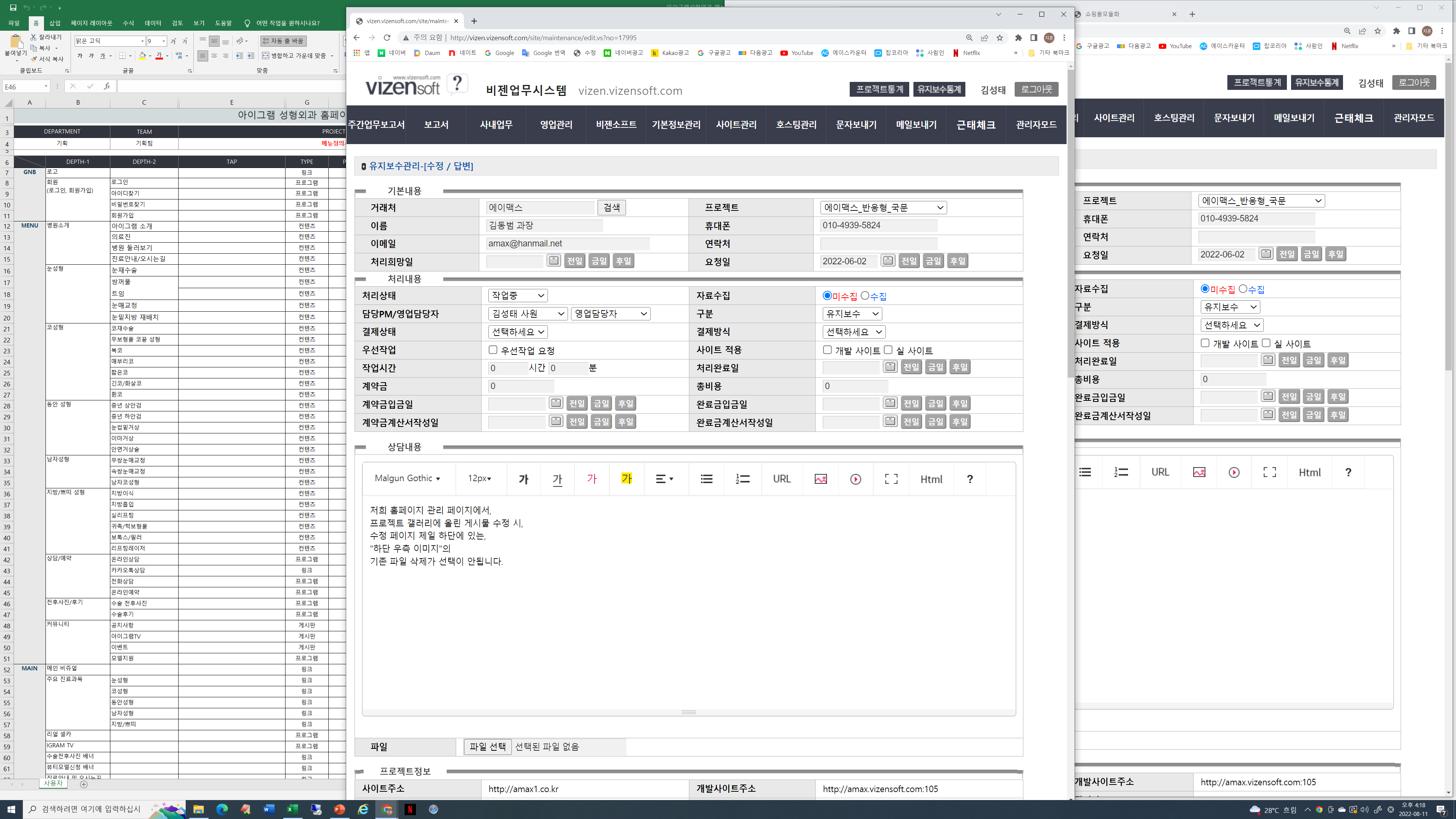Open Excel from the Windows taskbar
The height and width of the screenshot is (819, 1456).
(292, 810)
